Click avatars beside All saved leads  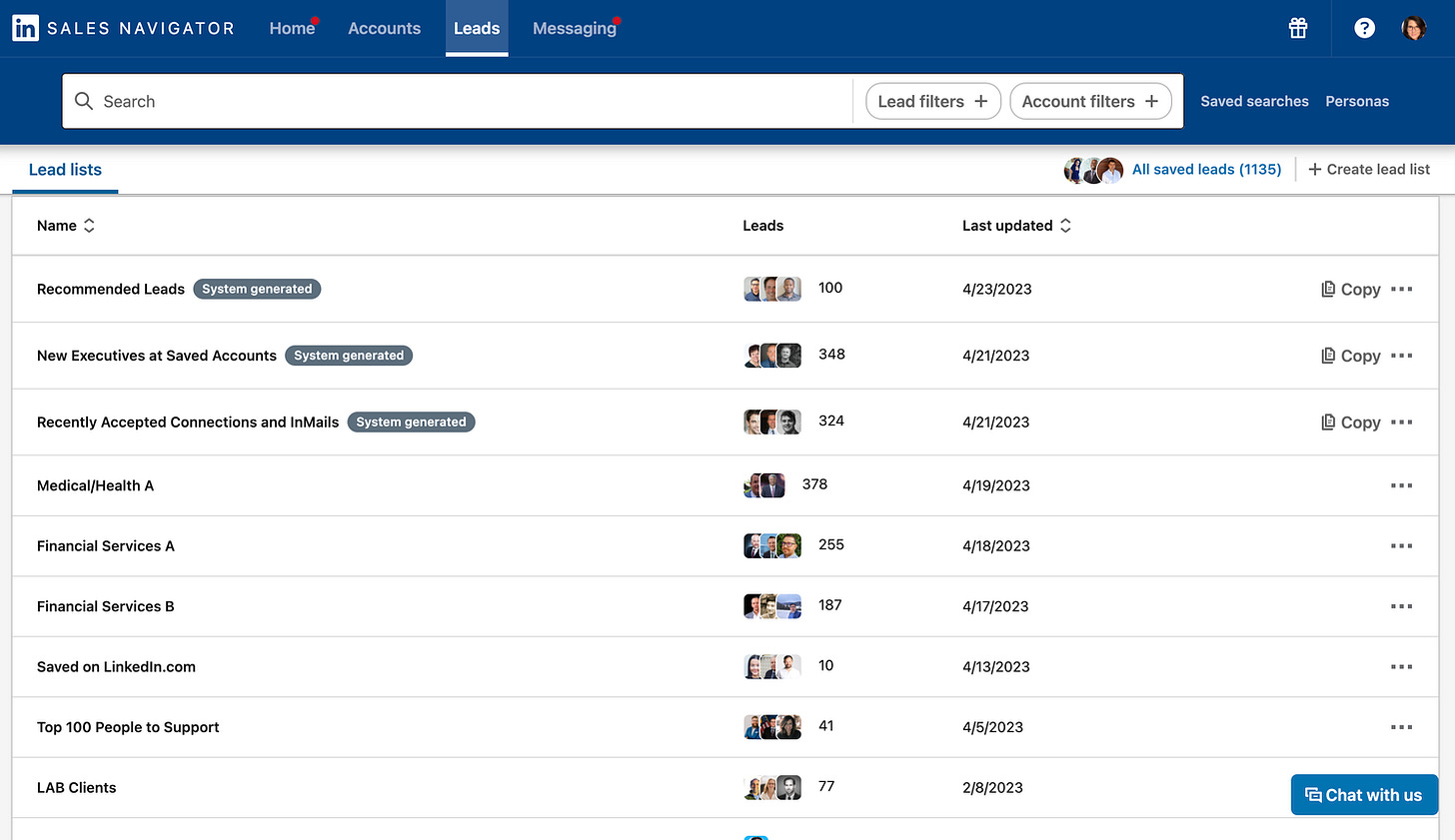coord(1093,170)
